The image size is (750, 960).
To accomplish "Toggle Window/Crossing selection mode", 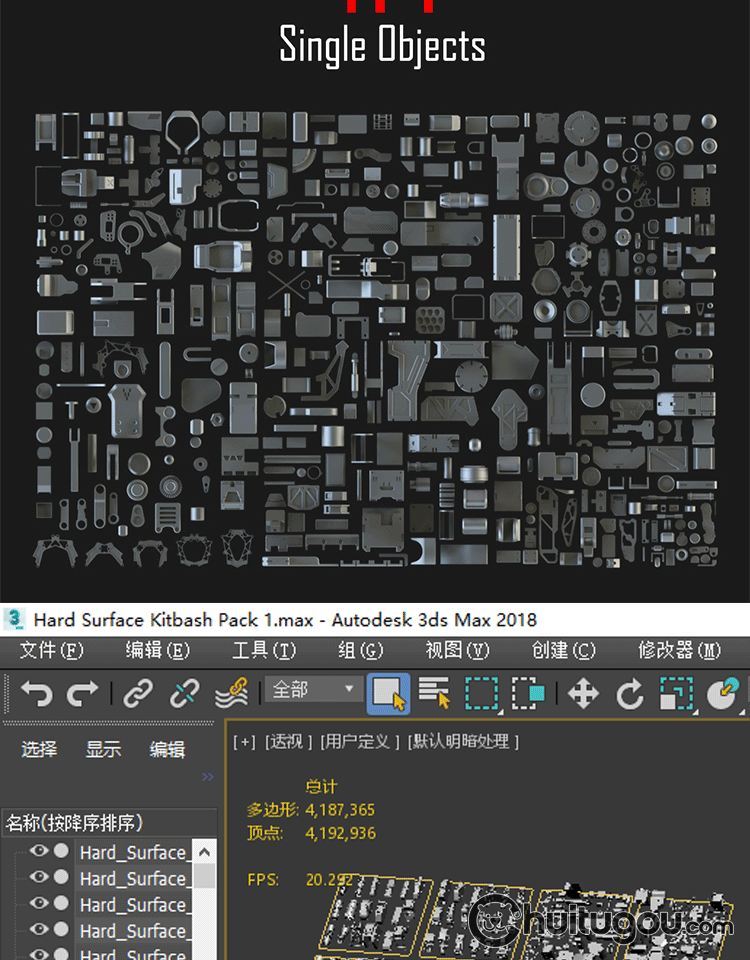I will point(528,694).
